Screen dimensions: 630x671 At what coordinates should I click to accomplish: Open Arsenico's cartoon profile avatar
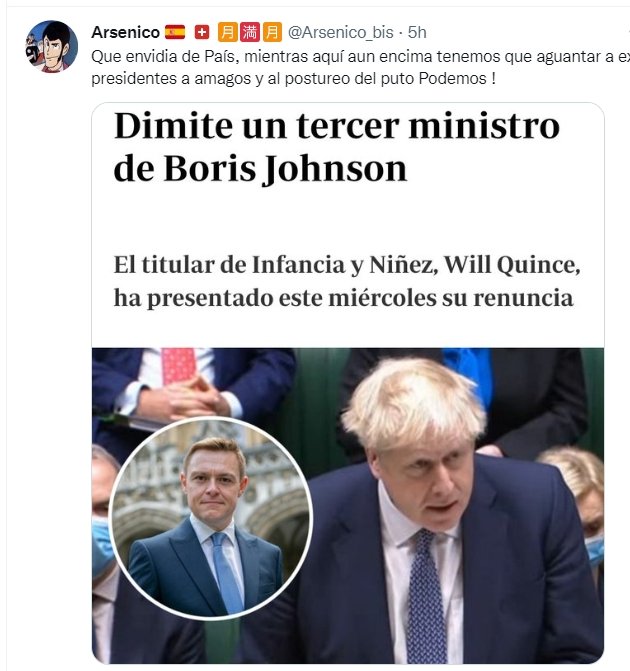(x=52, y=46)
